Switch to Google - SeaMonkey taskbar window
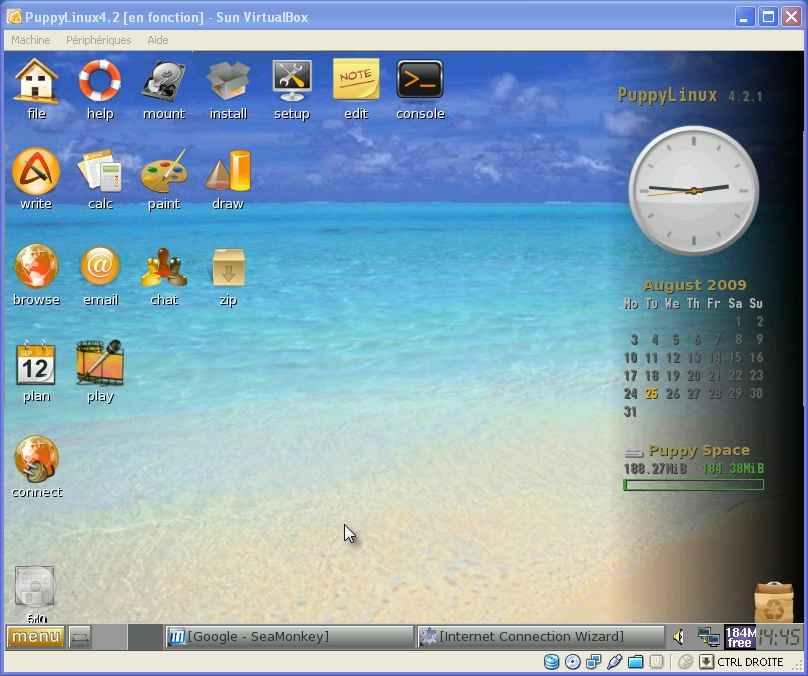This screenshot has width=808, height=676. (290, 637)
